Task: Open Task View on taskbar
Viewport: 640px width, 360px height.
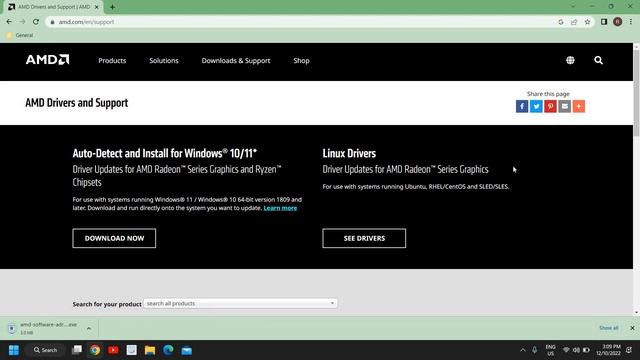Action: click(x=77, y=350)
